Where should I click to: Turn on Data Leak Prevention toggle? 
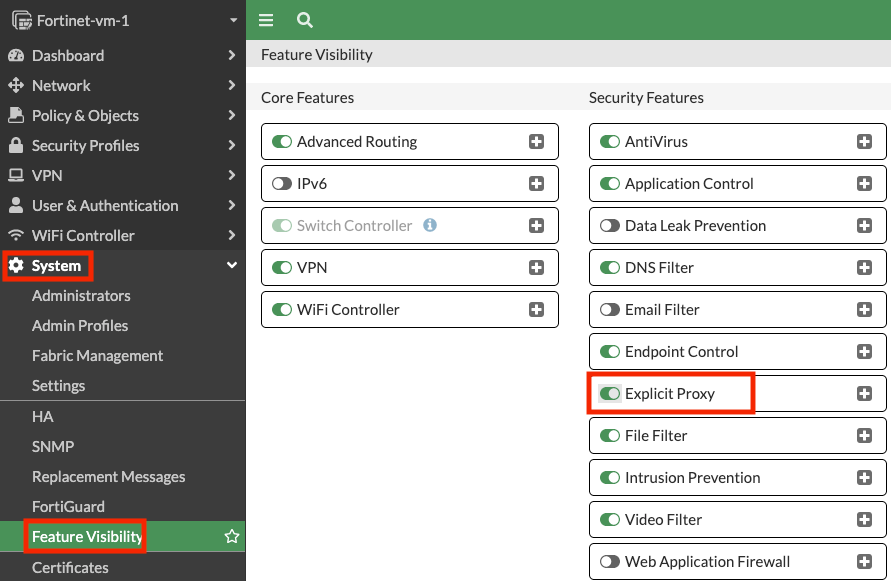tap(609, 226)
